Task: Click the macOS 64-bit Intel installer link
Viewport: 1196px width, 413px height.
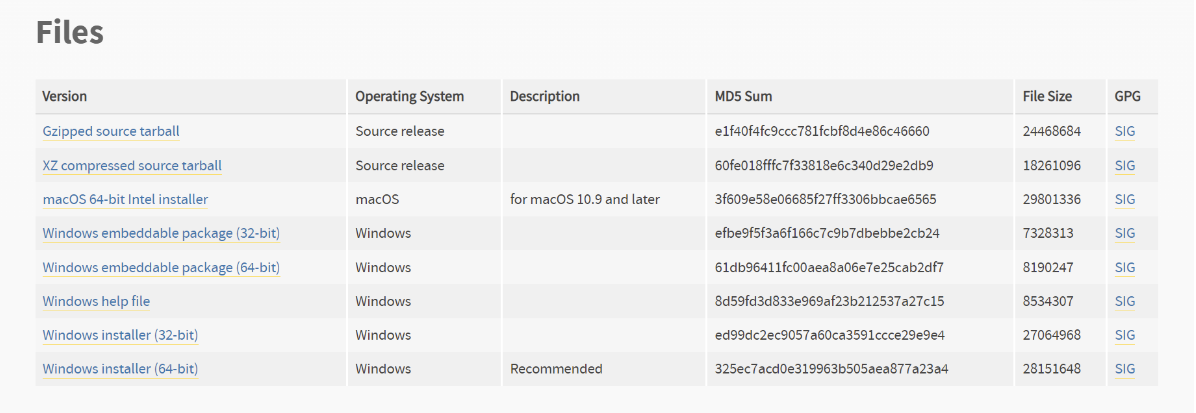Action: coord(125,199)
